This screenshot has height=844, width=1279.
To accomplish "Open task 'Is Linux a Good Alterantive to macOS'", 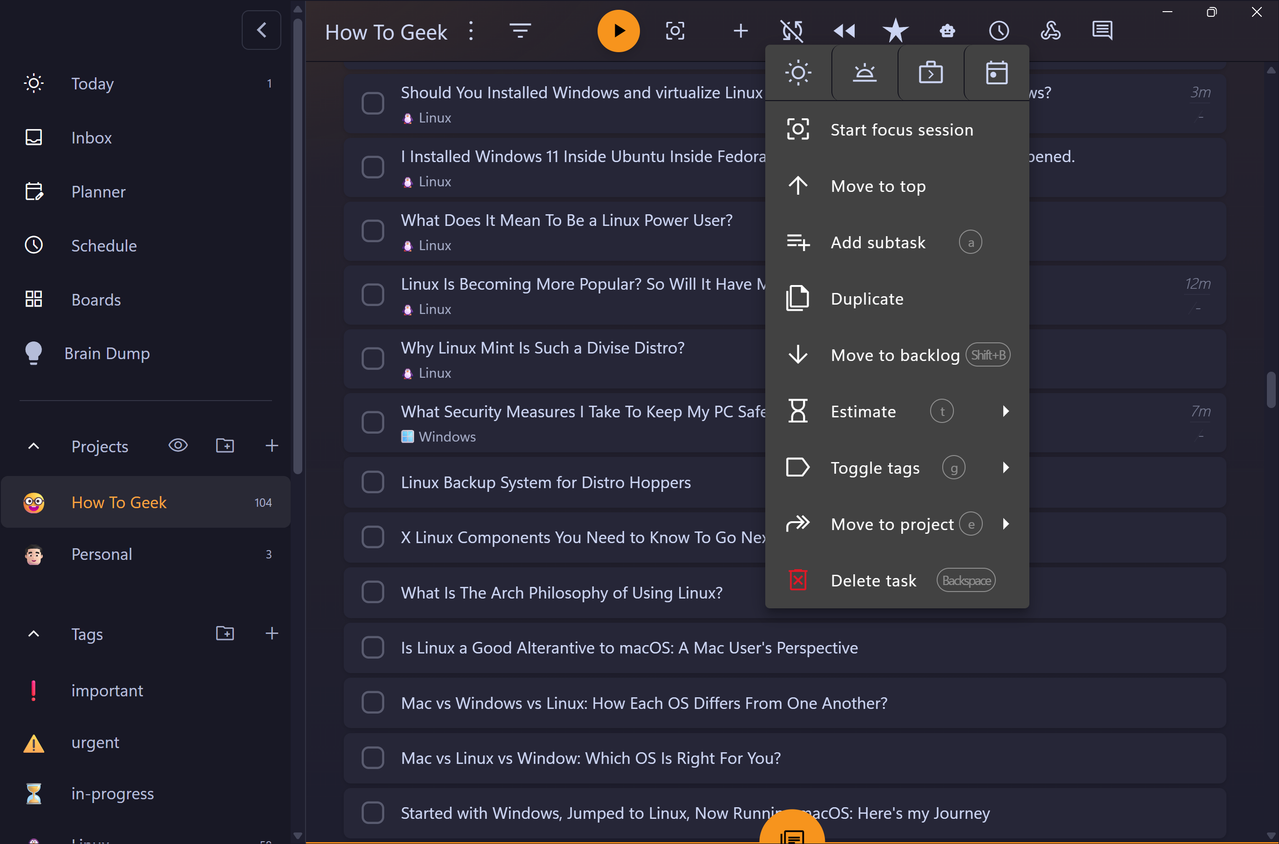I will pyautogui.click(x=785, y=648).
